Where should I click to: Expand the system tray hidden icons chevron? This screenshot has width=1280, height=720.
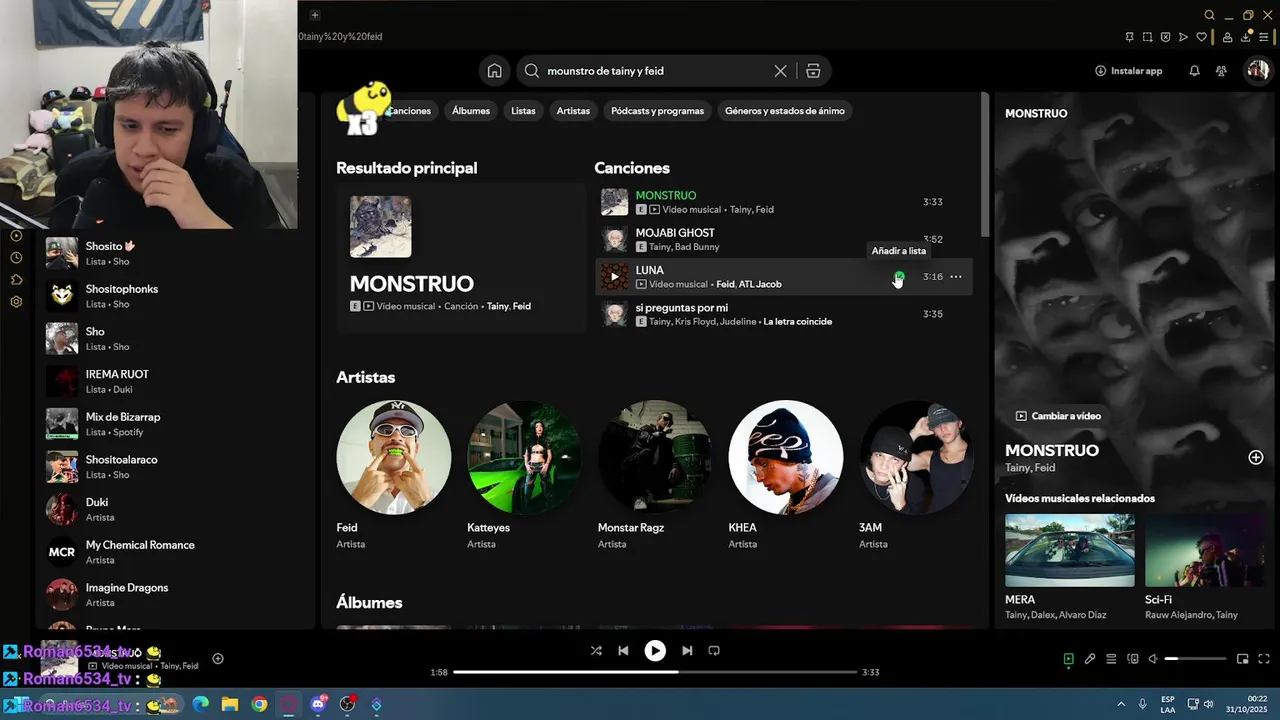(1121, 704)
